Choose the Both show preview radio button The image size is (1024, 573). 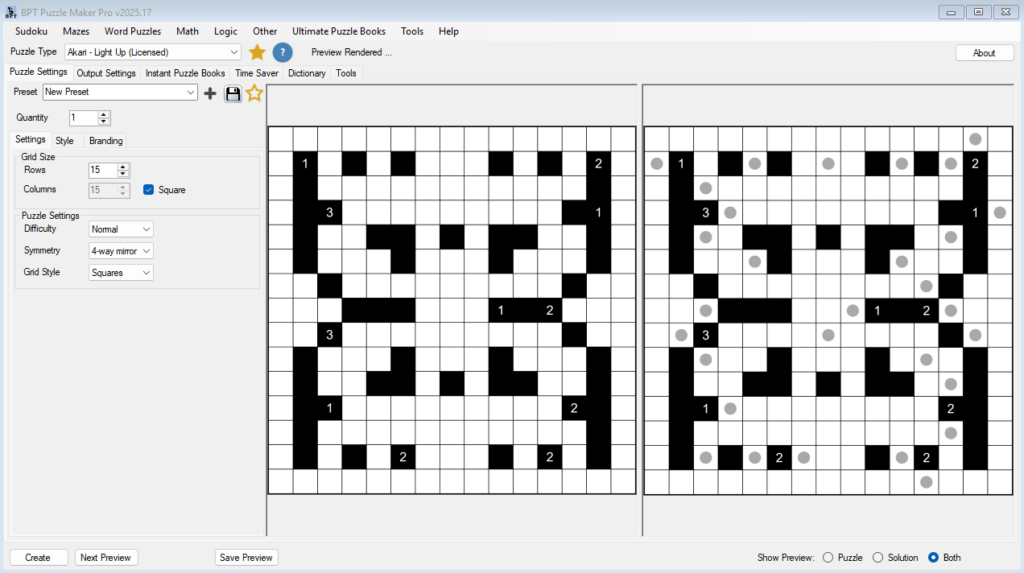933,557
